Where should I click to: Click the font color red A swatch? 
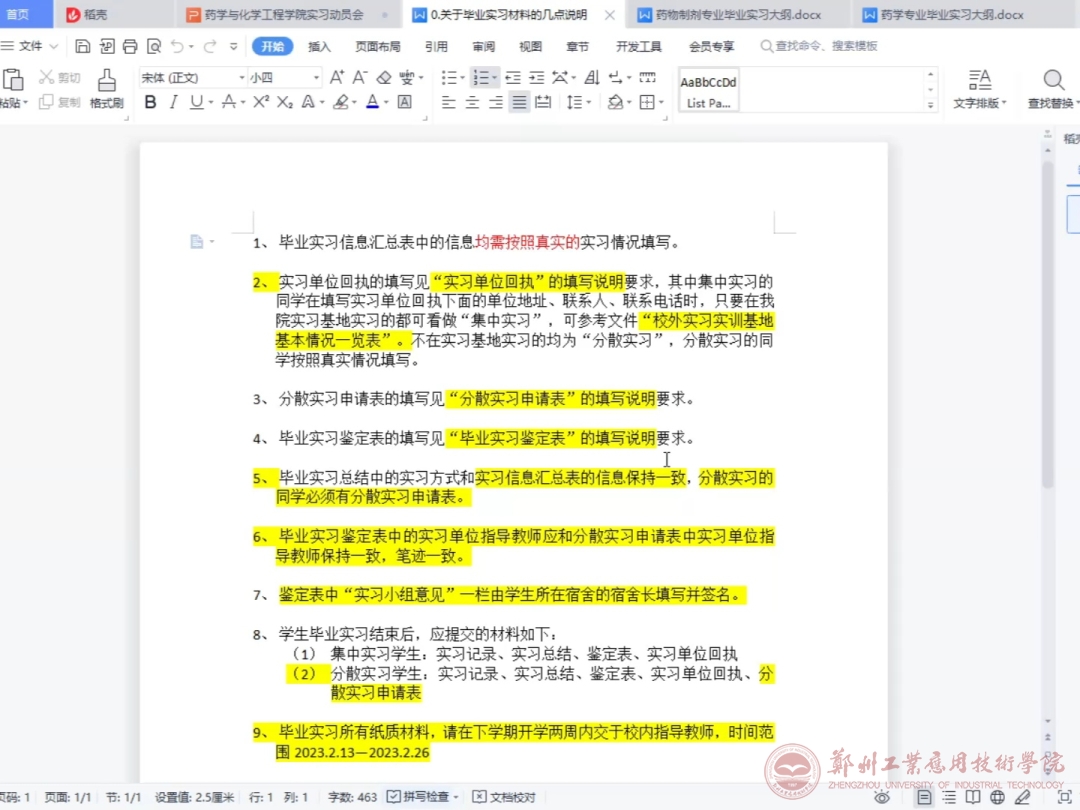(x=372, y=102)
